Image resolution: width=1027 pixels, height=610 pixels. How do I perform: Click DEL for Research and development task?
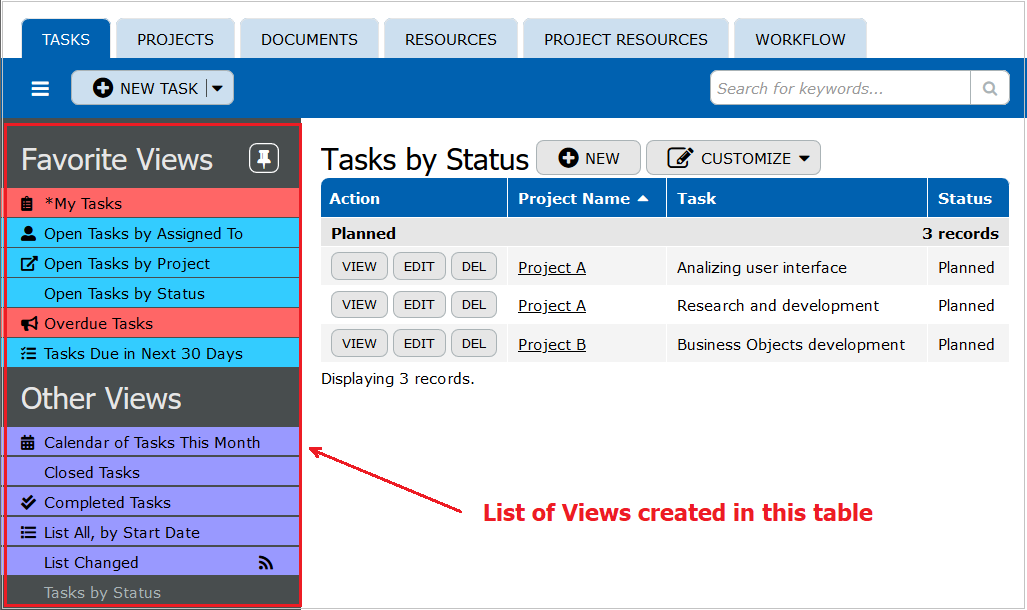pyautogui.click(x=474, y=305)
